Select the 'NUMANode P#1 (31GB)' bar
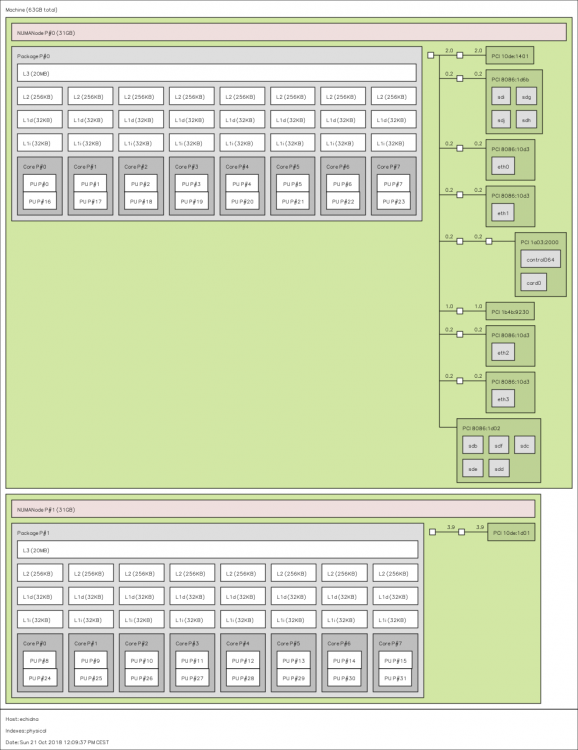Image resolution: width=578 pixels, height=750 pixels. tap(273, 509)
